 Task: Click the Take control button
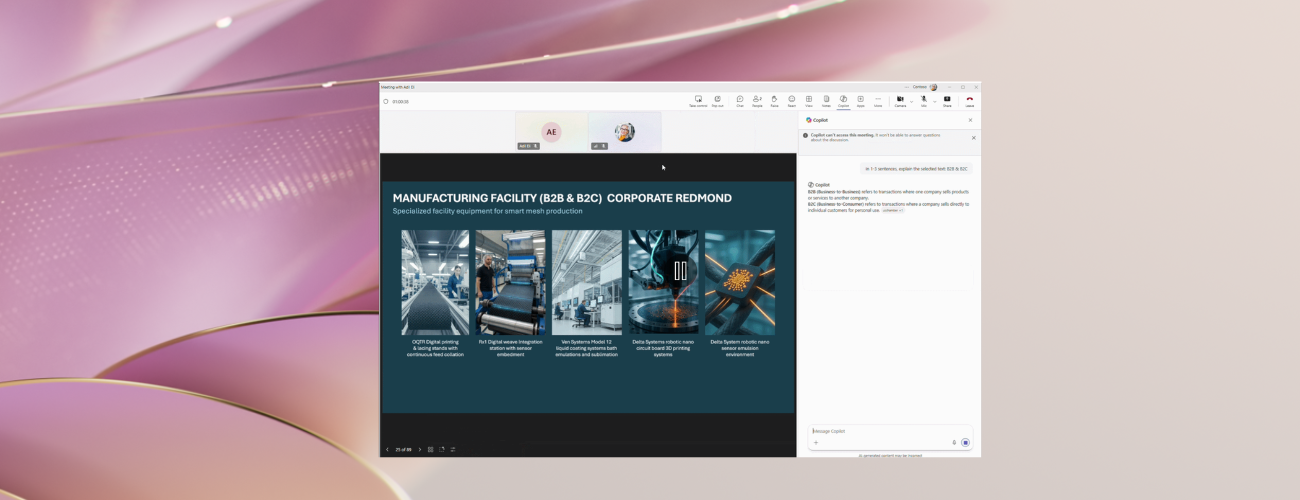(698, 101)
